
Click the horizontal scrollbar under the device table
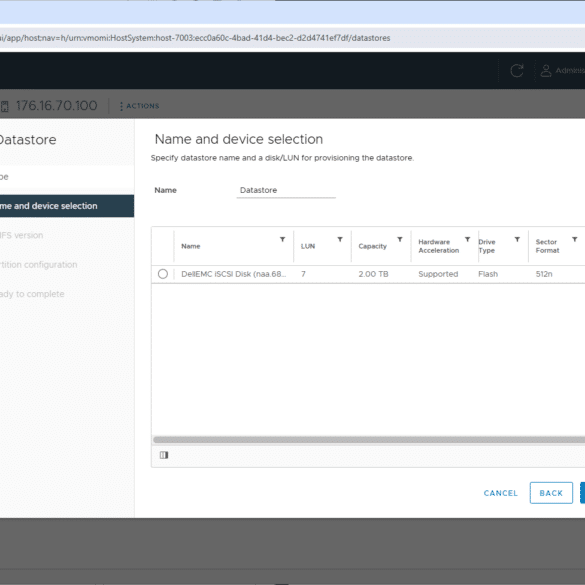tap(369, 440)
